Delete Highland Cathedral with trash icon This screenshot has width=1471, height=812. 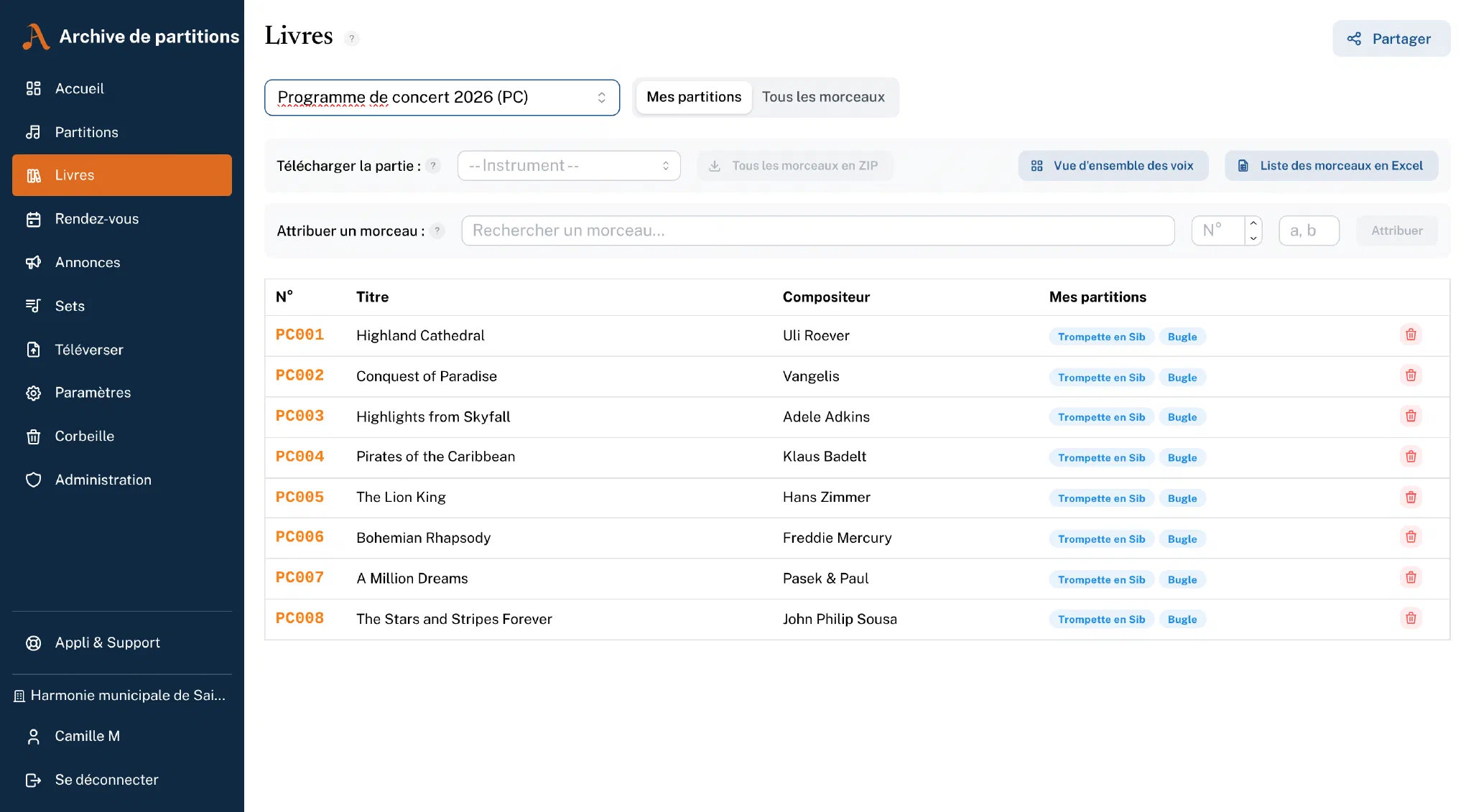1411,335
